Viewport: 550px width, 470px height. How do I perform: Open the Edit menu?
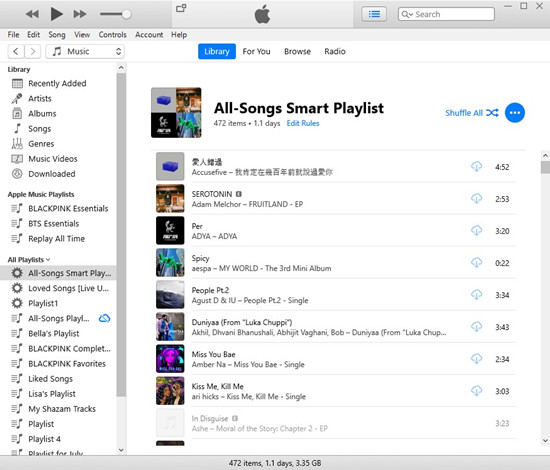coord(33,35)
